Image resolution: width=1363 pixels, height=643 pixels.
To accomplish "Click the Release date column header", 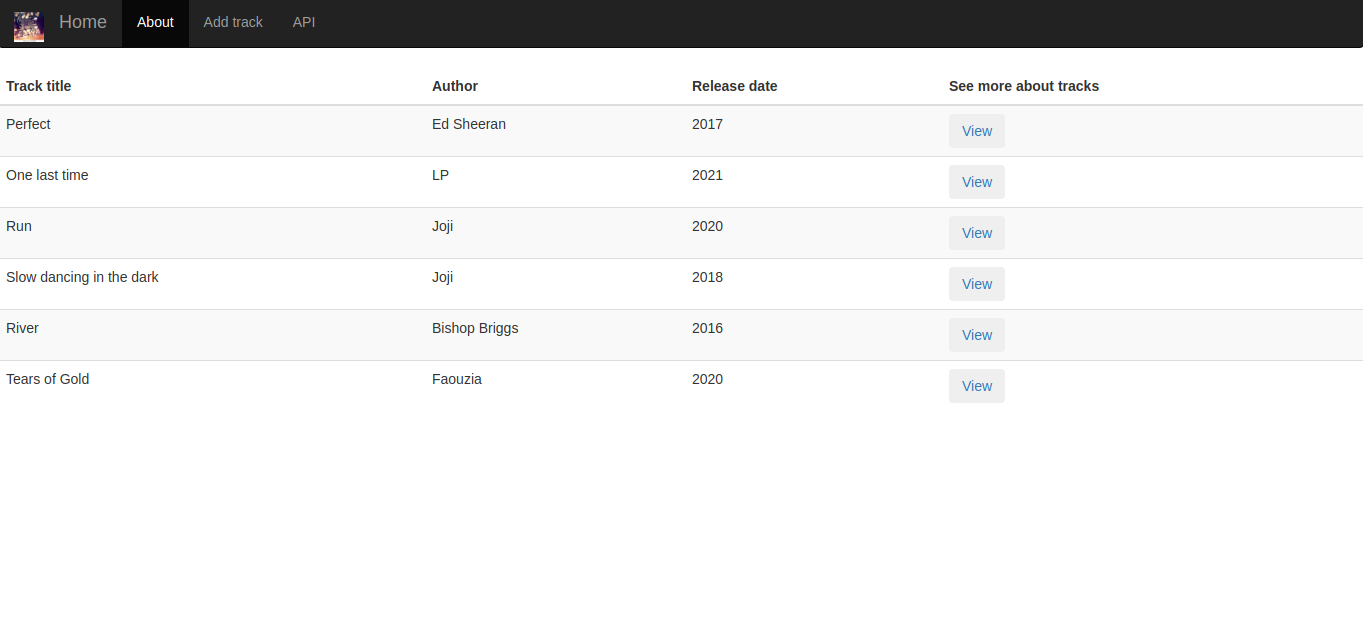I will point(735,86).
